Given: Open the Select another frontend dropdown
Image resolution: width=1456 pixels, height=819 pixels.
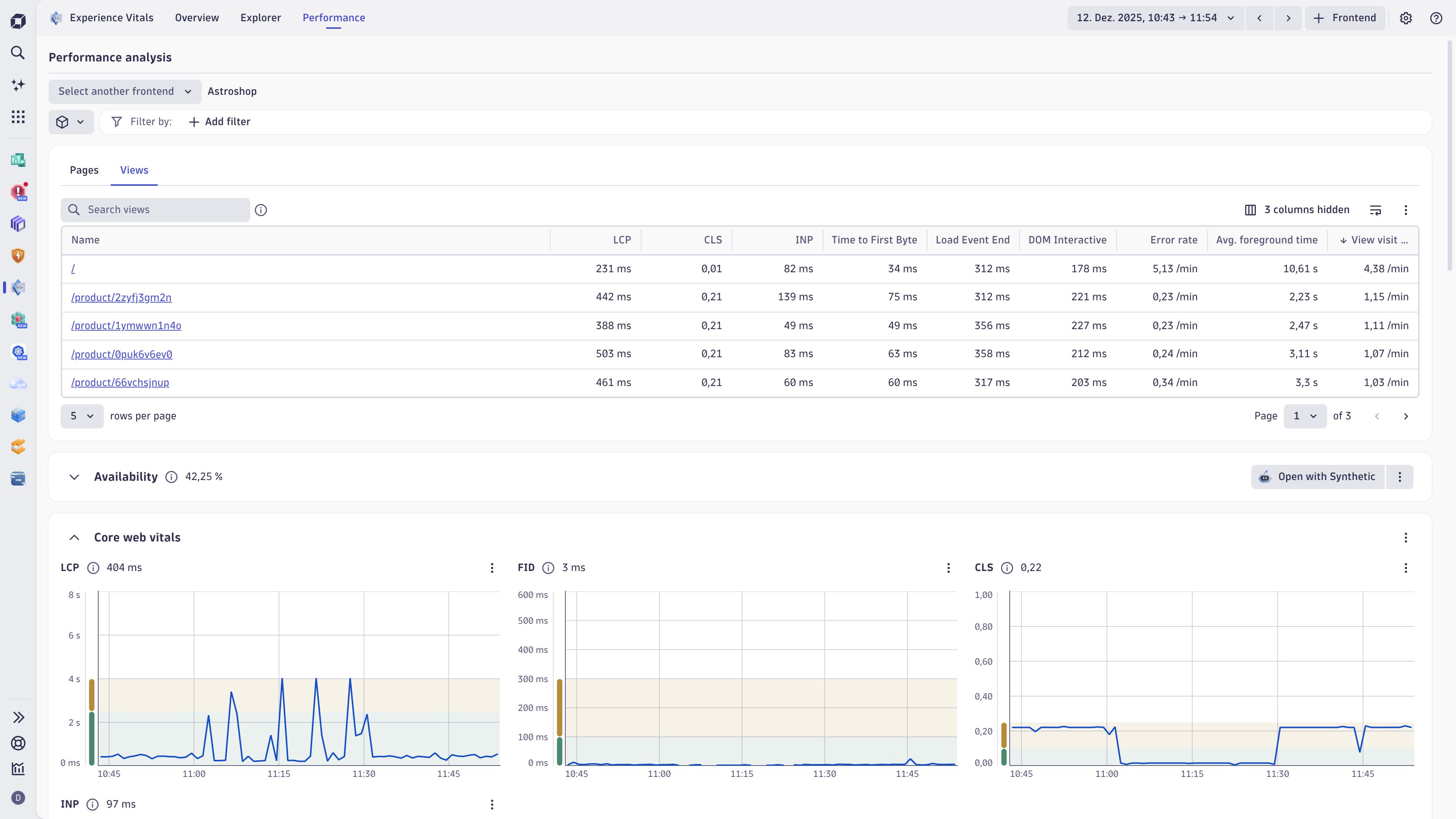Looking at the screenshot, I should 124,91.
